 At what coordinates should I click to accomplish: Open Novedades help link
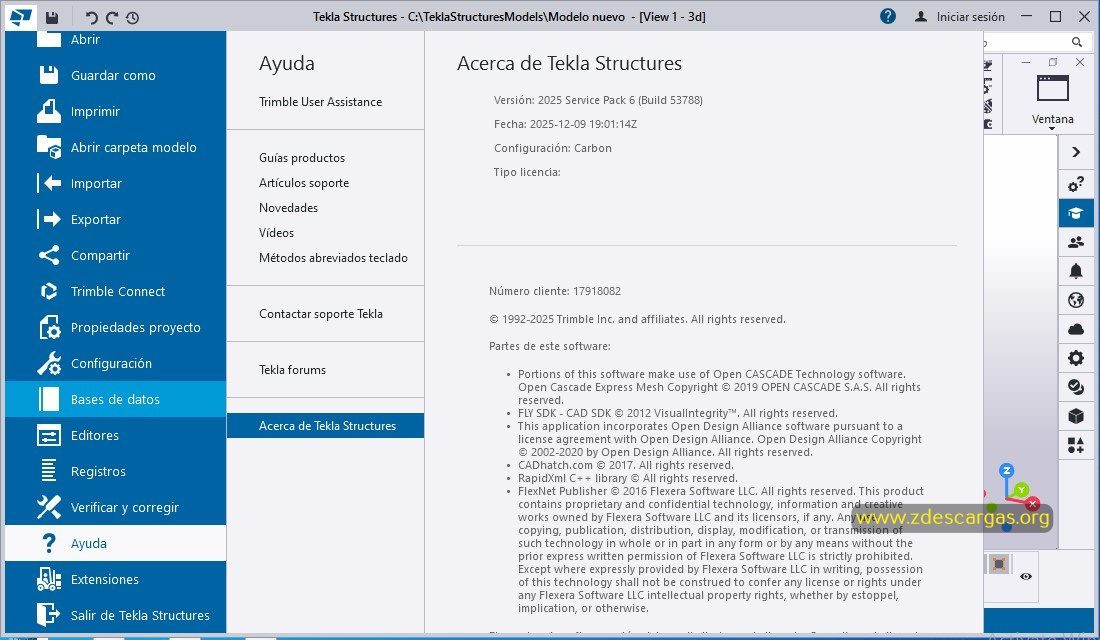click(288, 208)
